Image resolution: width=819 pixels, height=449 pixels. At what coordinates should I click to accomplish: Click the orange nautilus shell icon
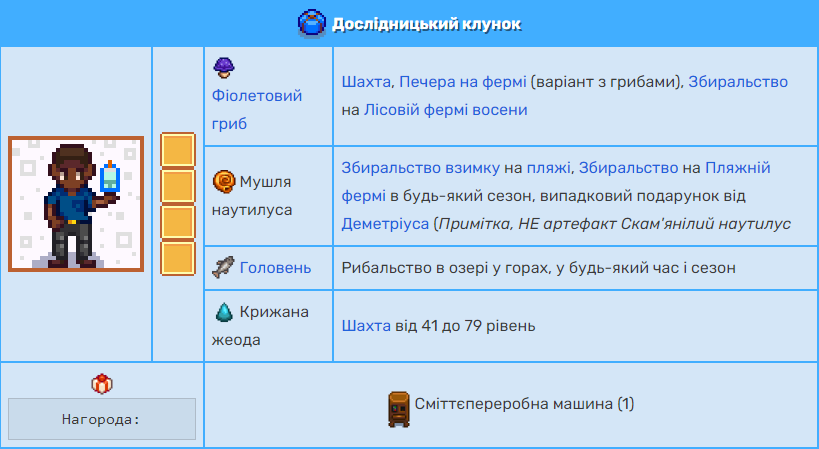point(224,182)
